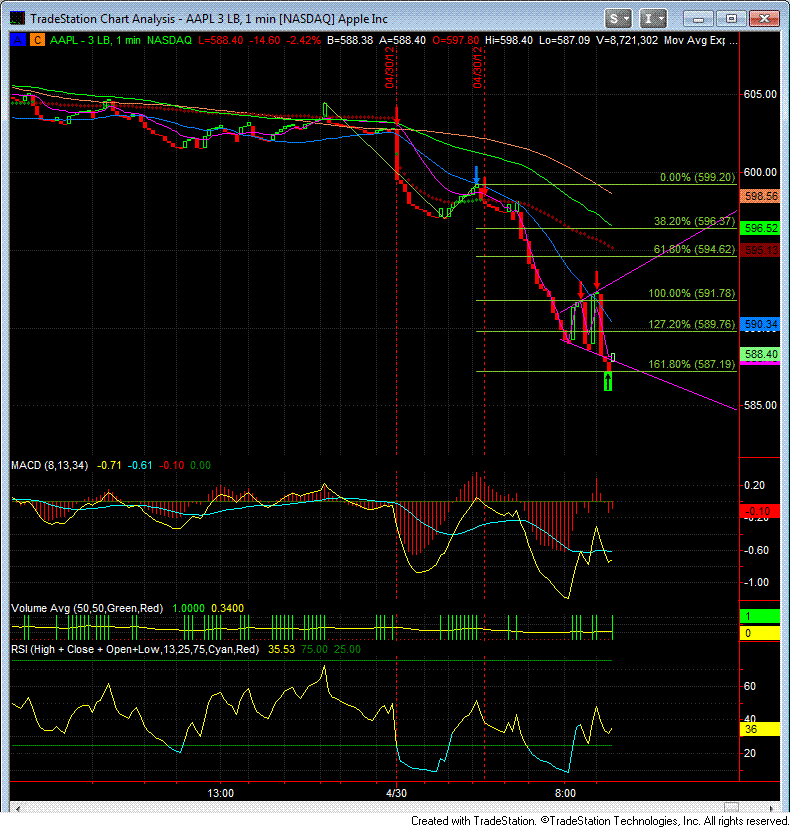Maximize the Chart Analysis window
Image resolution: width=790 pixels, height=827 pixels.
click(x=731, y=19)
